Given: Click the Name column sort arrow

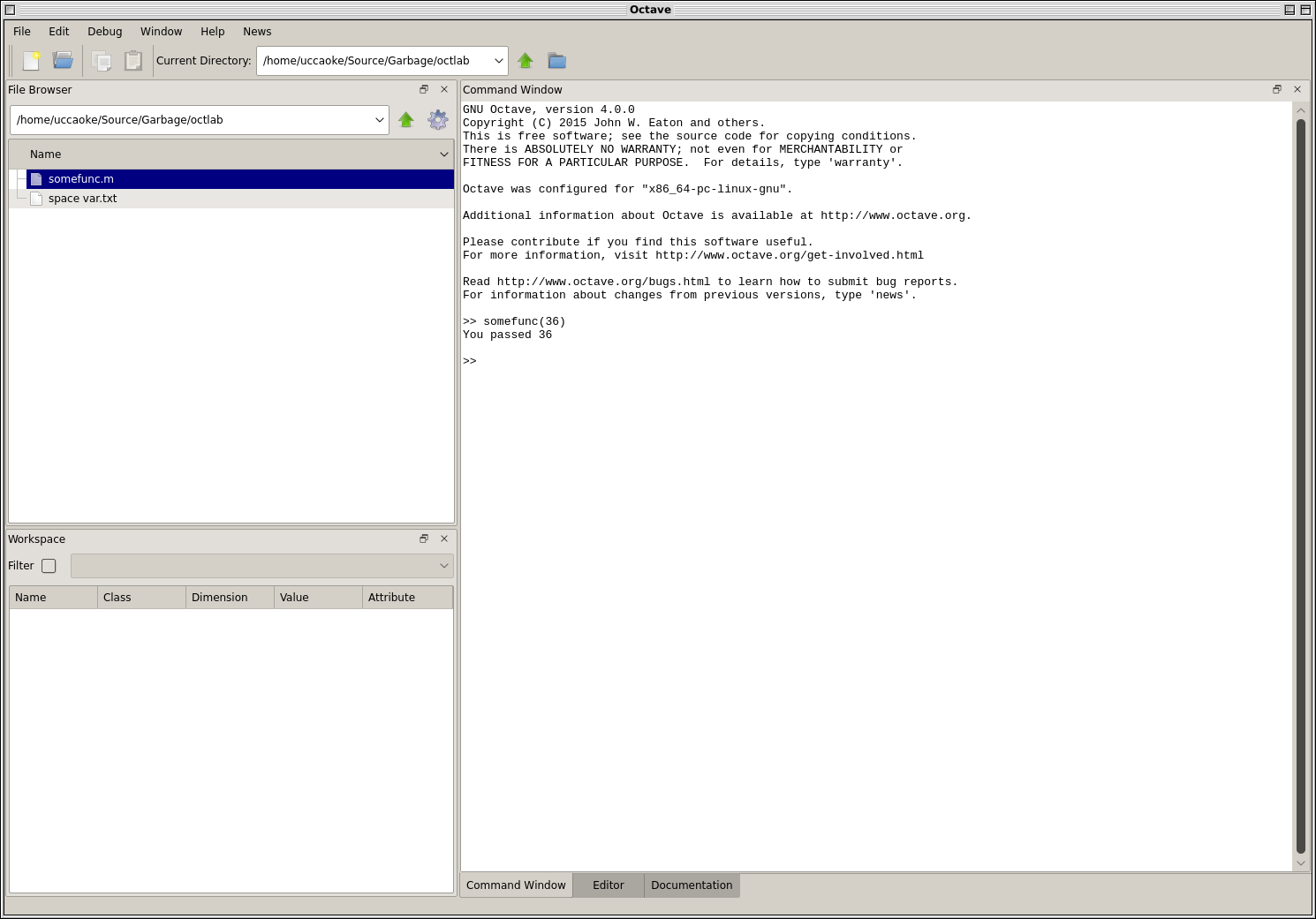Looking at the screenshot, I should (x=444, y=154).
